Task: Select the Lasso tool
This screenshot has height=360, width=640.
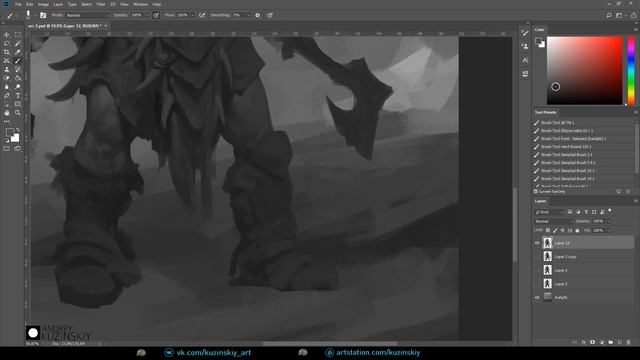Action: click(x=7, y=44)
